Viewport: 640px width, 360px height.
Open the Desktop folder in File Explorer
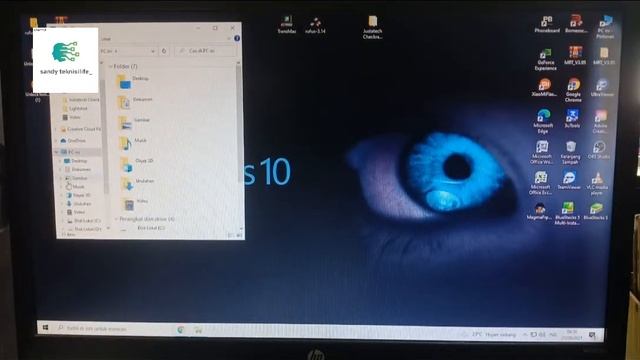tap(133, 81)
